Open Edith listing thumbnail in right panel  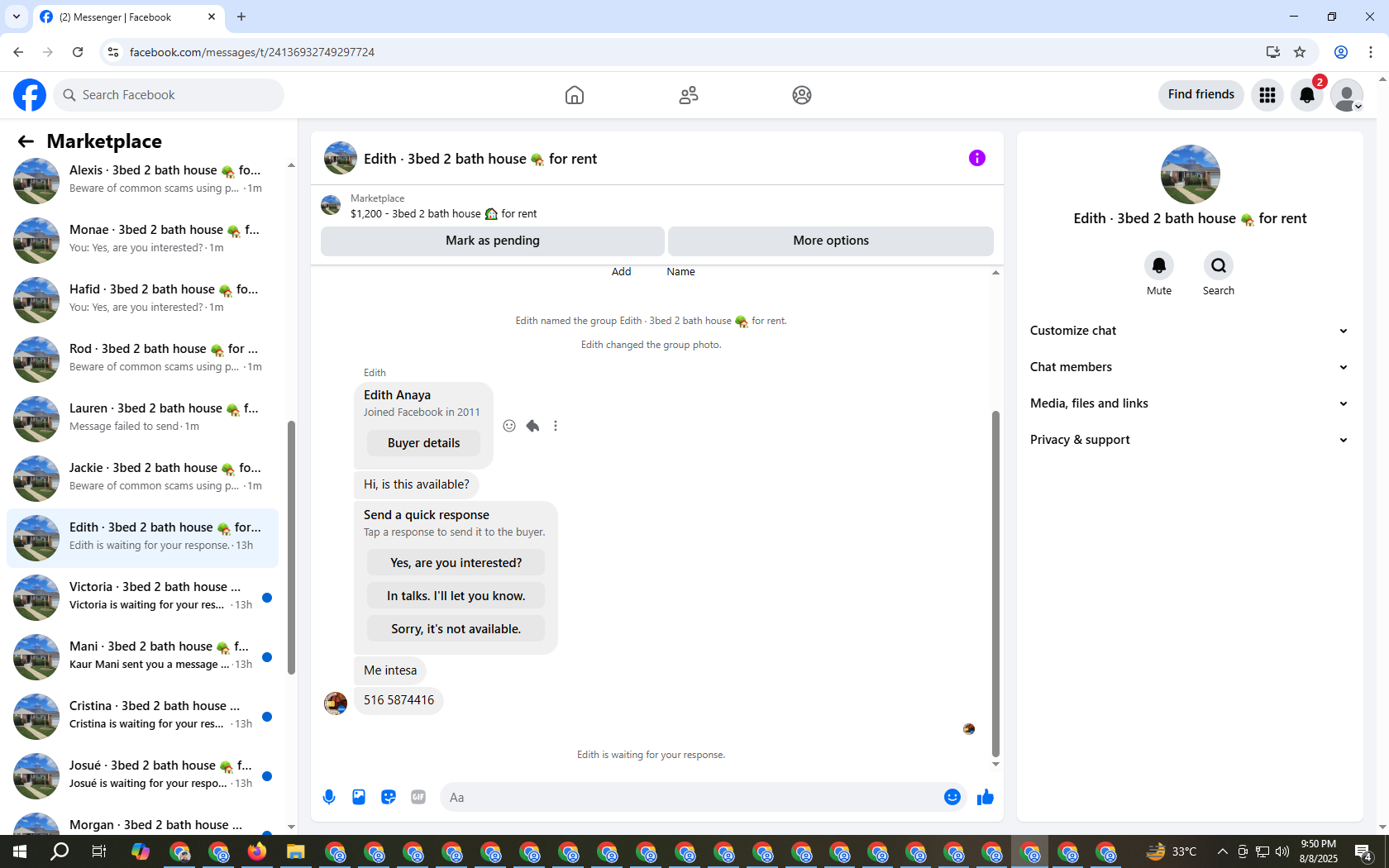1191,174
